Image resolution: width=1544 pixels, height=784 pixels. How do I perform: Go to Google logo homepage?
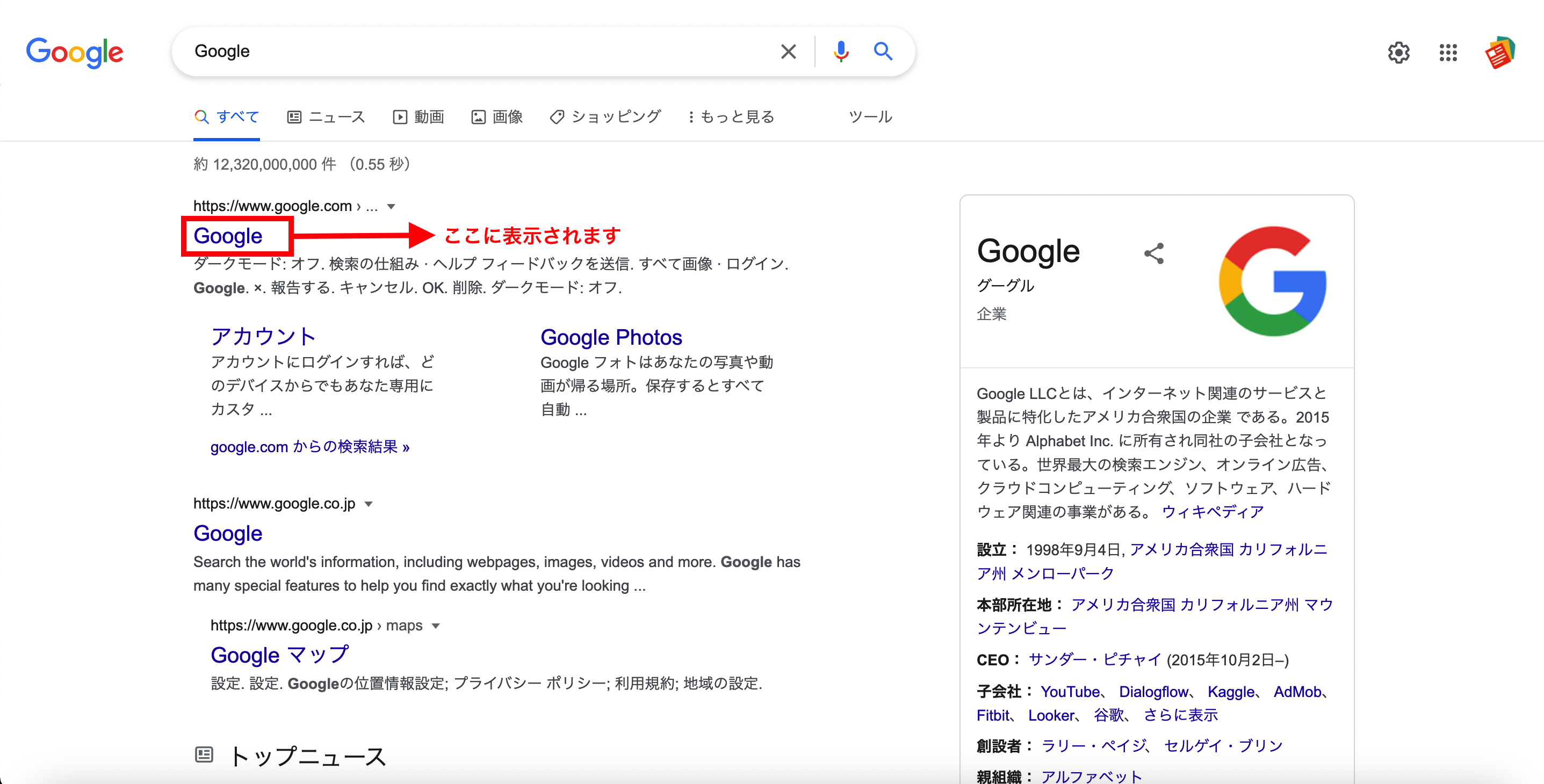(x=75, y=53)
